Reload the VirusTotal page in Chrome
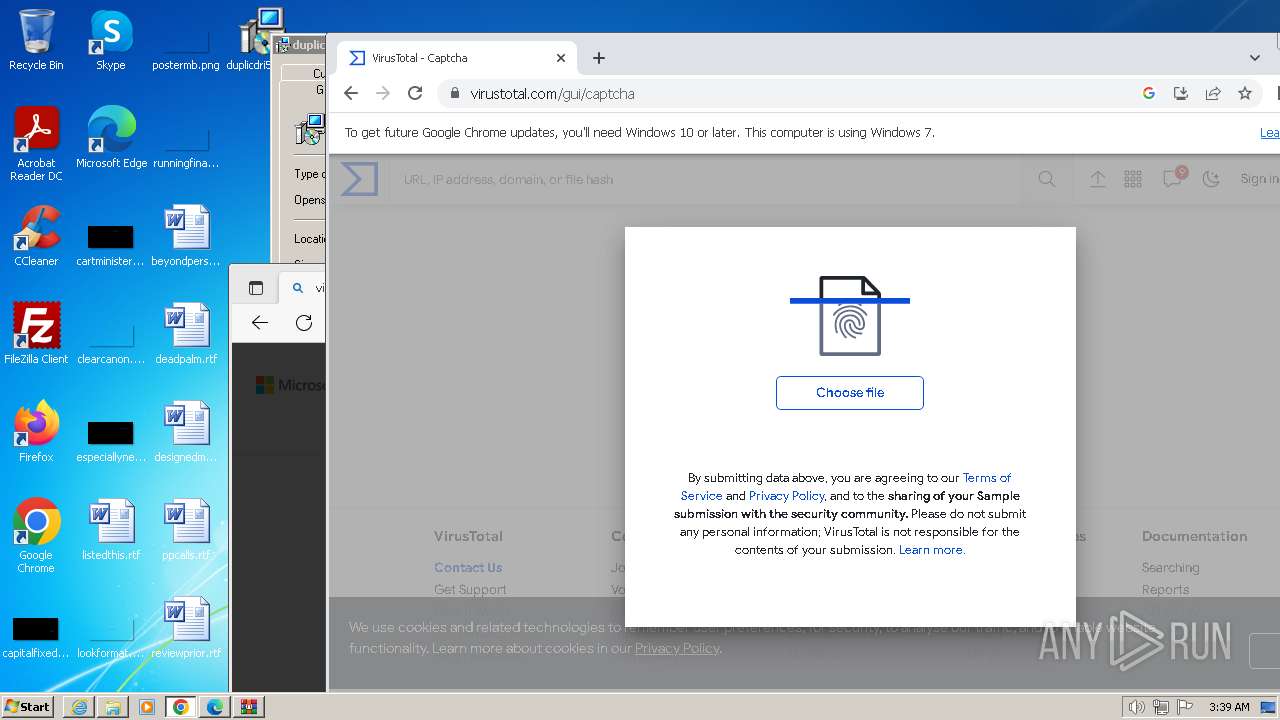The height and width of the screenshot is (720, 1280). tap(415, 93)
